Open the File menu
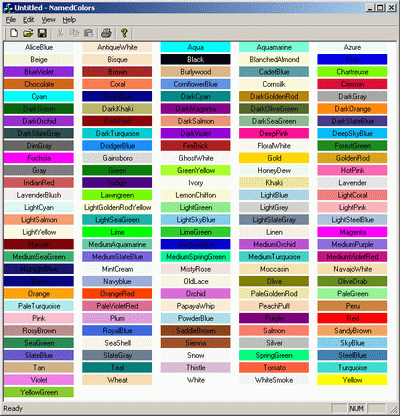400x416 pixels. (x=11, y=20)
